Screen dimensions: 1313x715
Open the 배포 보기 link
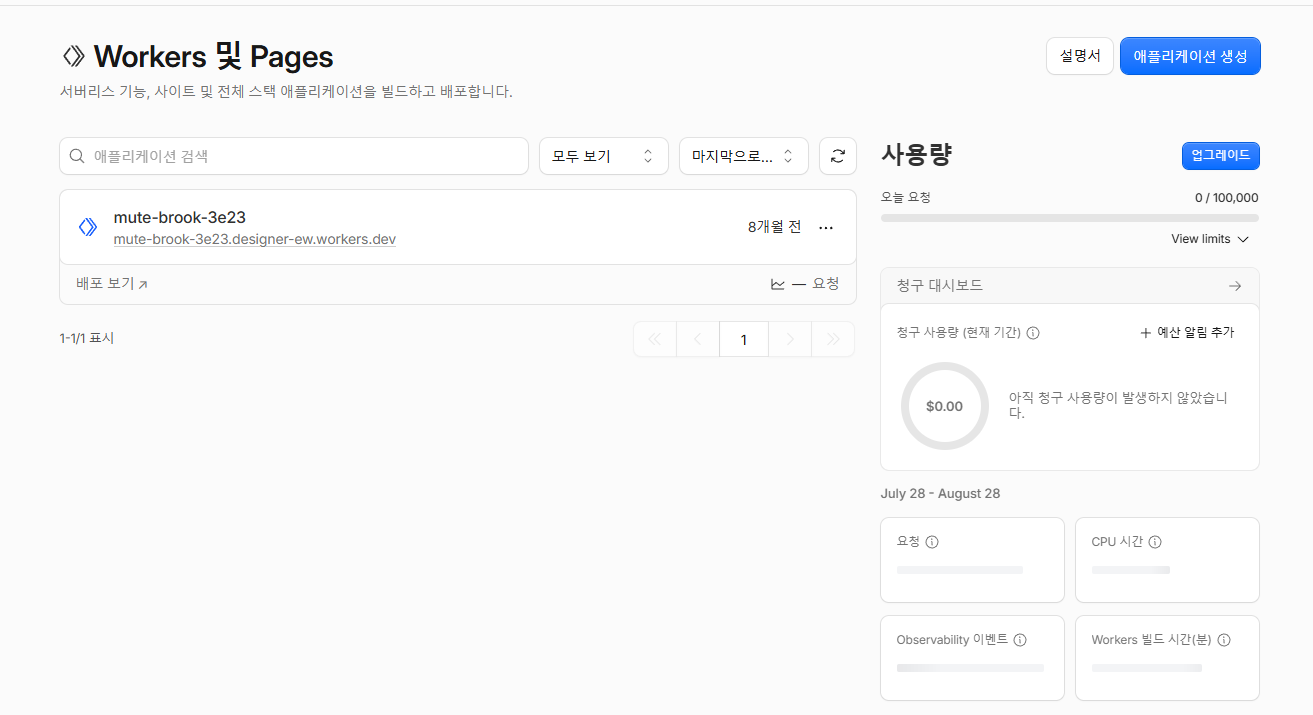click(112, 284)
